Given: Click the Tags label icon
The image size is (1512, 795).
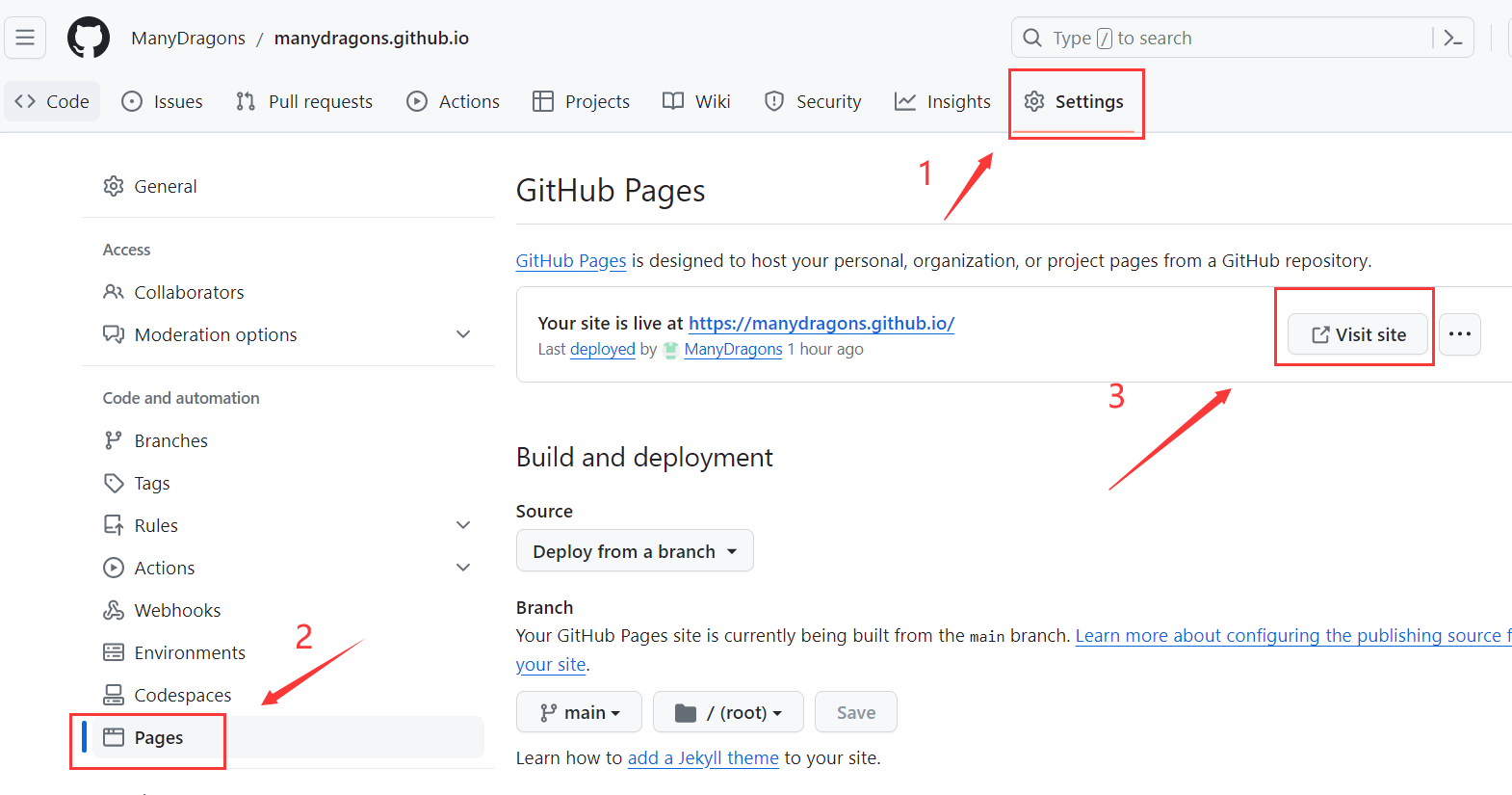Looking at the screenshot, I should [x=114, y=483].
